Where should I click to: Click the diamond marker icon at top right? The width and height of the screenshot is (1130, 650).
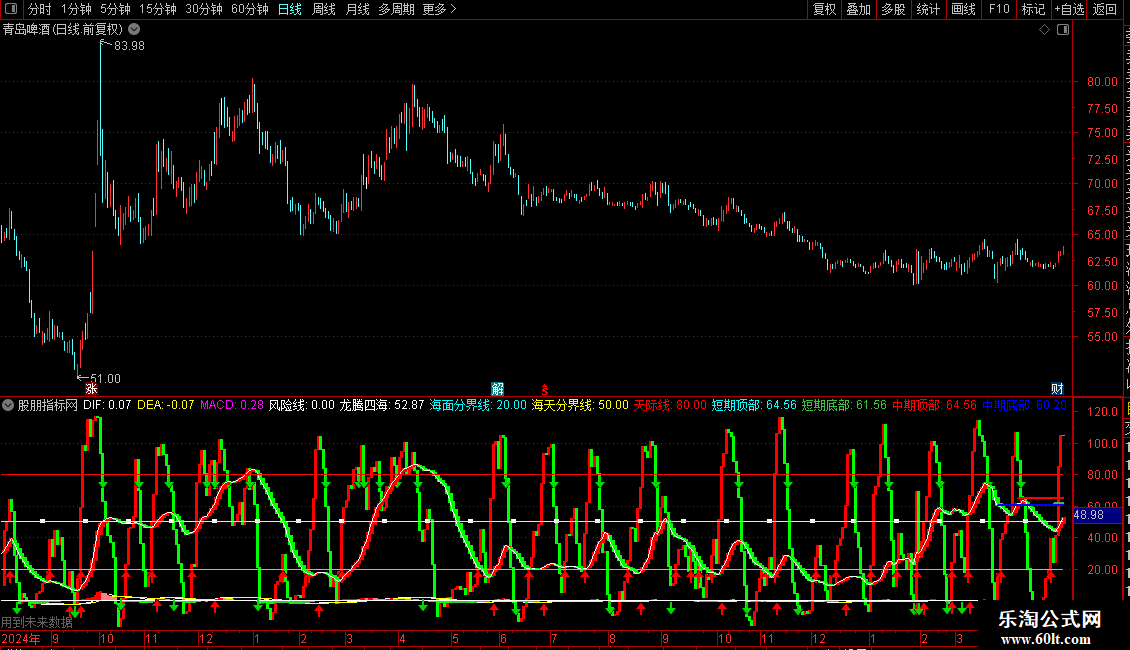point(1044,30)
